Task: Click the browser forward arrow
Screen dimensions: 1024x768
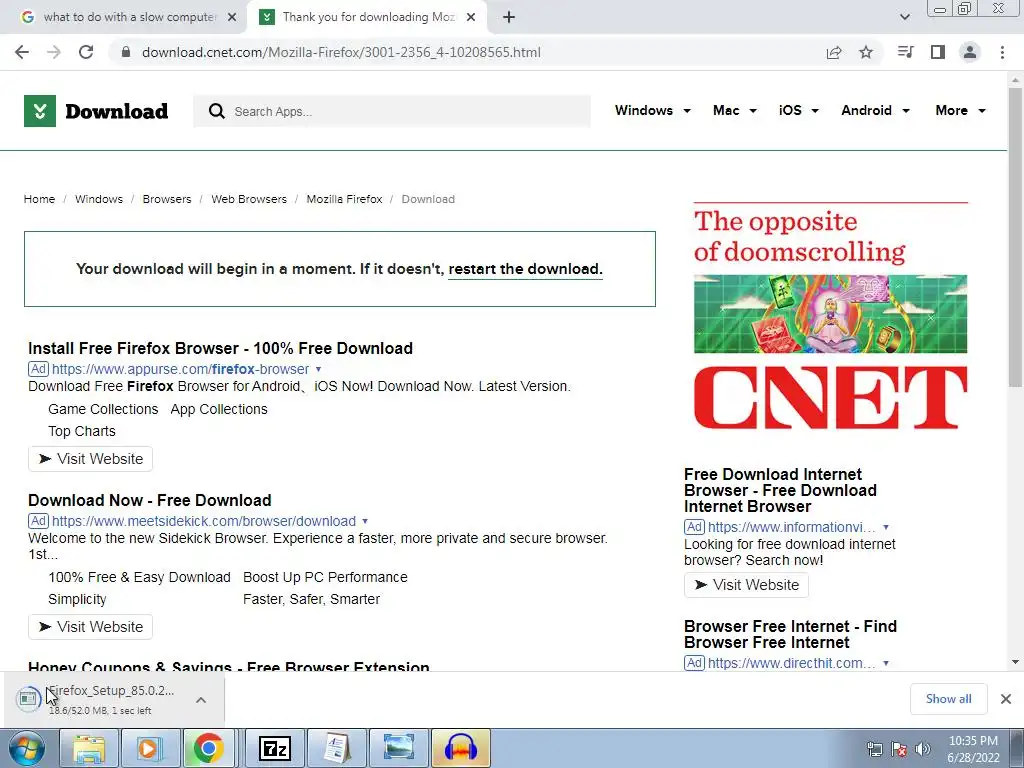Action: (54, 52)
